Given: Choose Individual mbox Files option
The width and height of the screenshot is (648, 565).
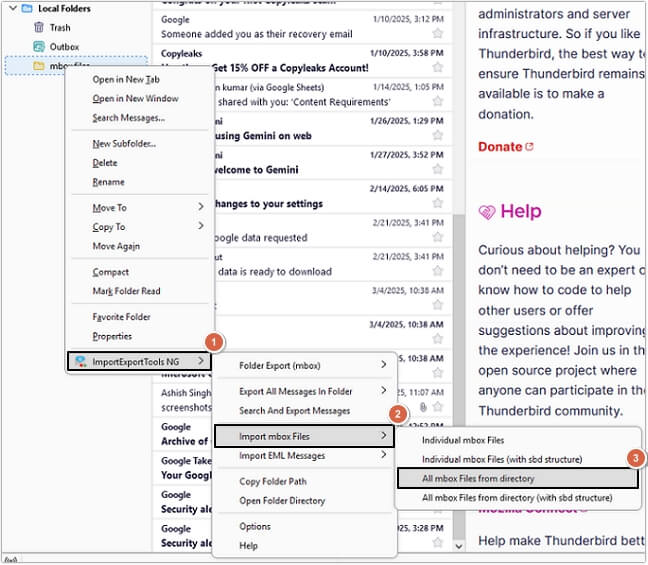Looking at the screenshot, I should pos(462,440).
